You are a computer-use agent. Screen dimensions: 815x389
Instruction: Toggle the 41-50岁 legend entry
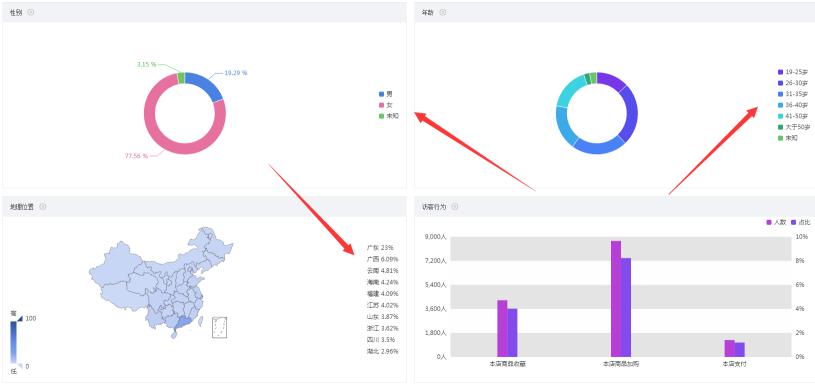click(x=793, y=116)
